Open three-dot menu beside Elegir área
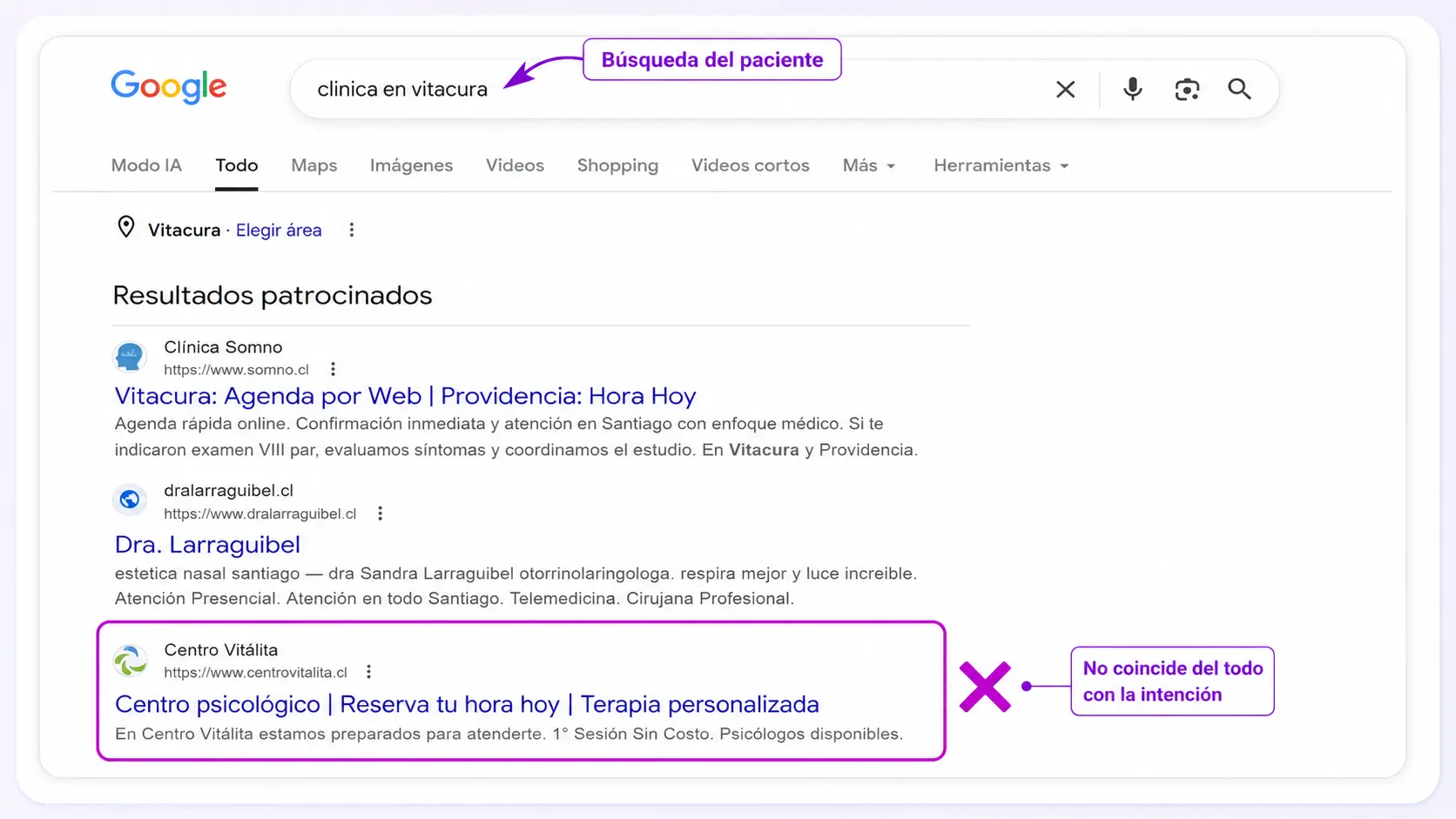1456x819 pixels. [x=352, y=230]
